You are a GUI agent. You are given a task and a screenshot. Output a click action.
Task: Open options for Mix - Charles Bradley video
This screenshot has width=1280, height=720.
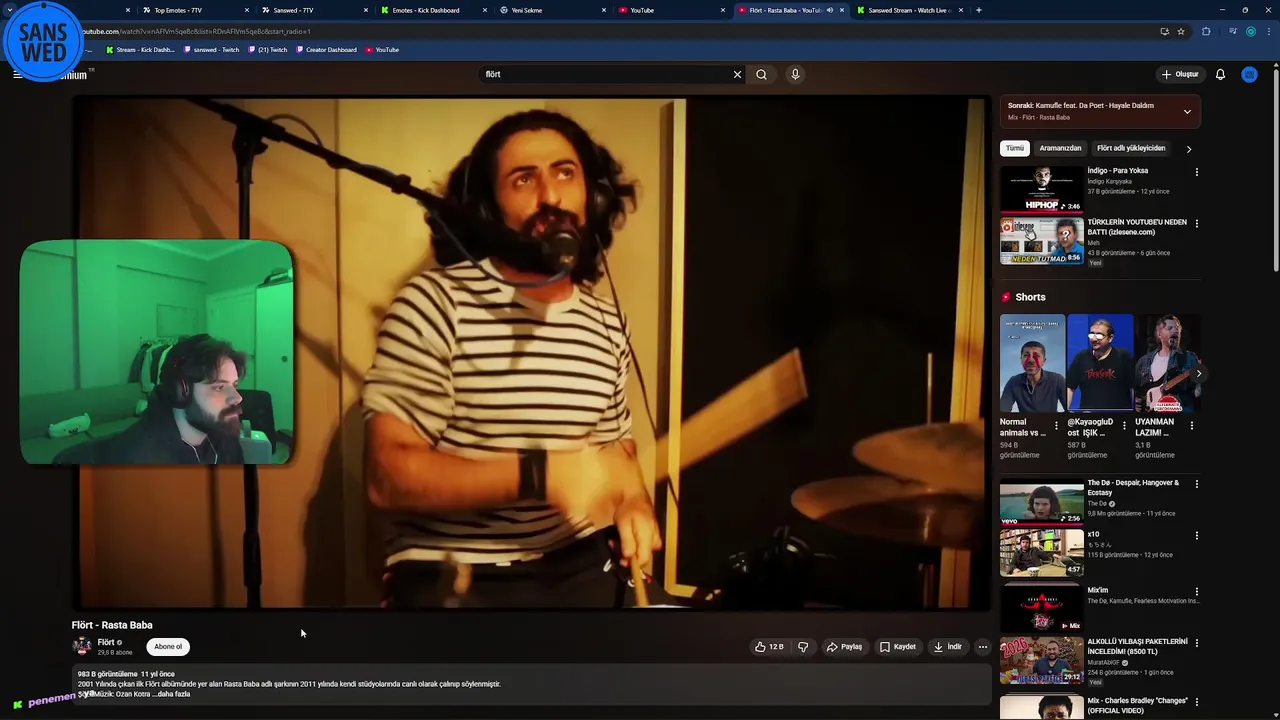coord(1196,702)
